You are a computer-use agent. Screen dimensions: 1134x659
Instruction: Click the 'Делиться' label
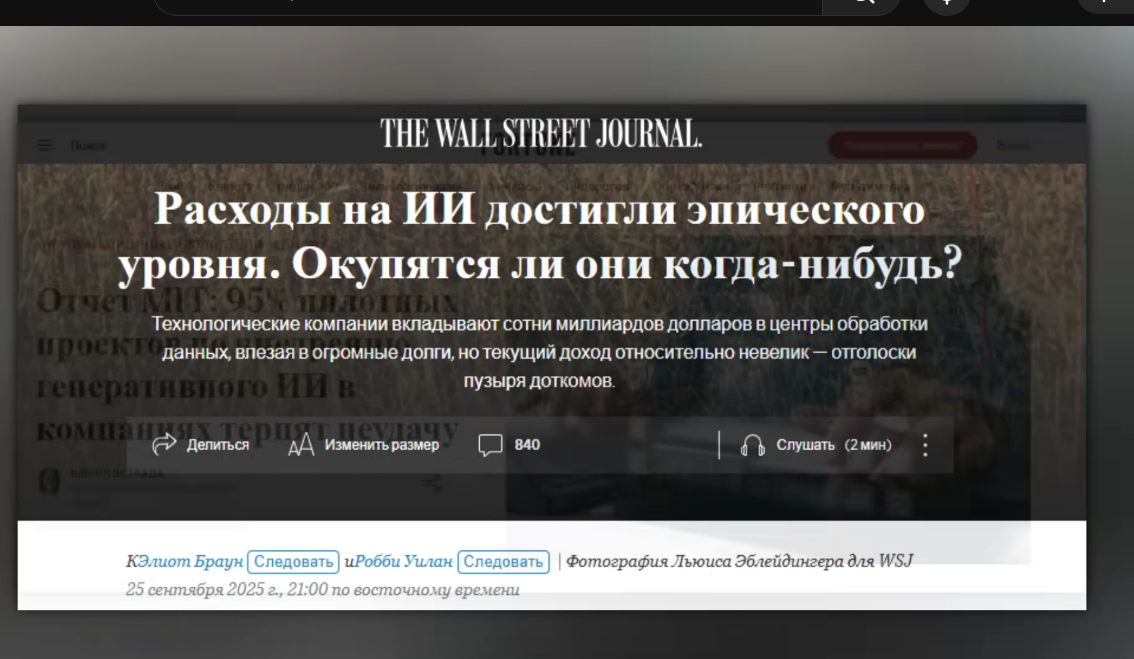pyautogui.click(x=218, y=445)
